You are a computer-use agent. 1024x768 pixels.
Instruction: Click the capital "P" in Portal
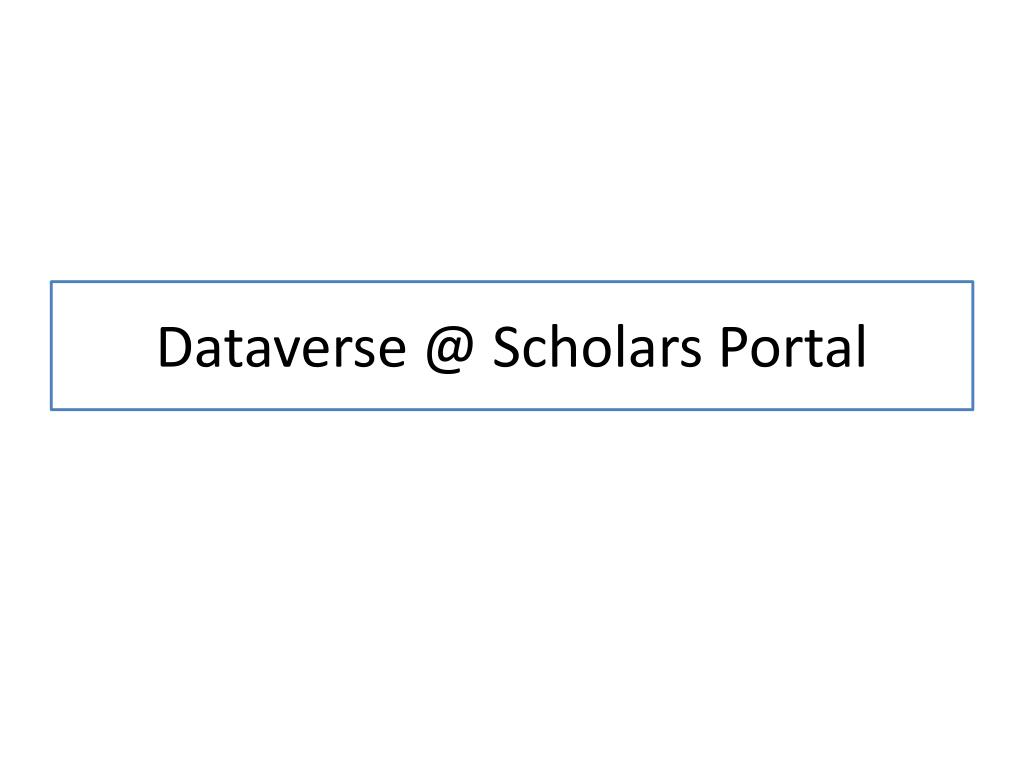click(x=735, y=347)
